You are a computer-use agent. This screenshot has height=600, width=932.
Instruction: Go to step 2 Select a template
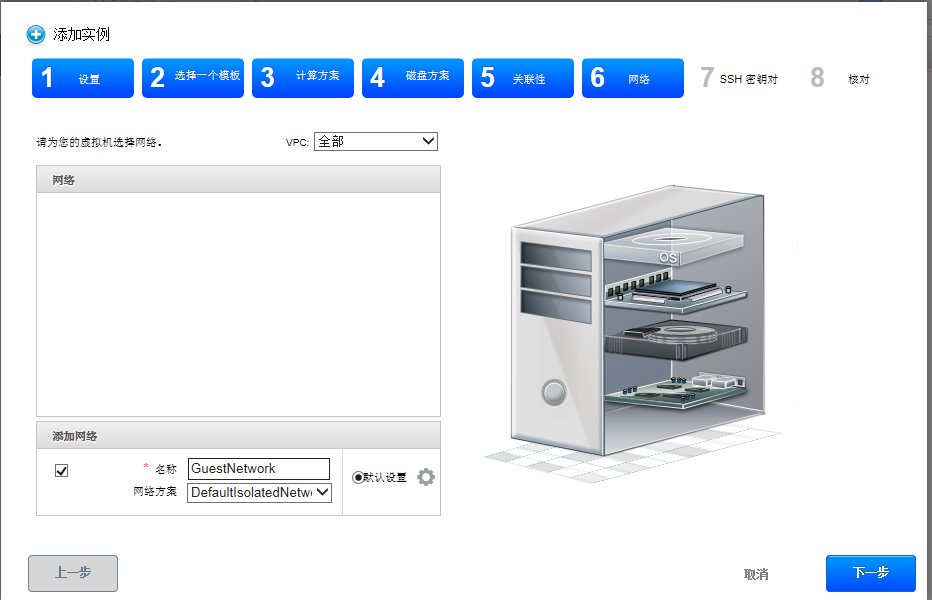click(193, 78)
